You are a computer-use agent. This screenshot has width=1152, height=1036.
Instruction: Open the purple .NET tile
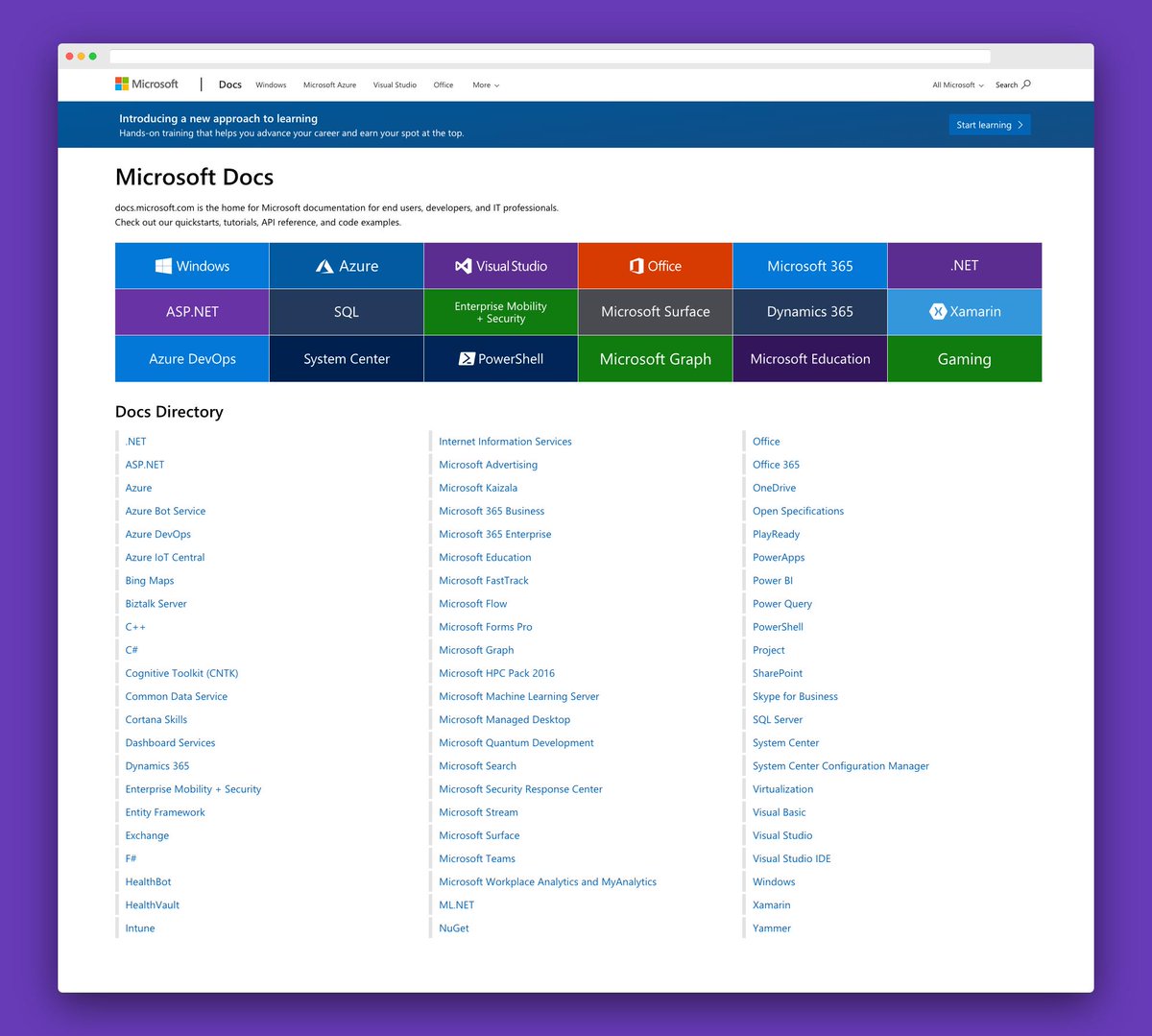(x=965, y=266)
